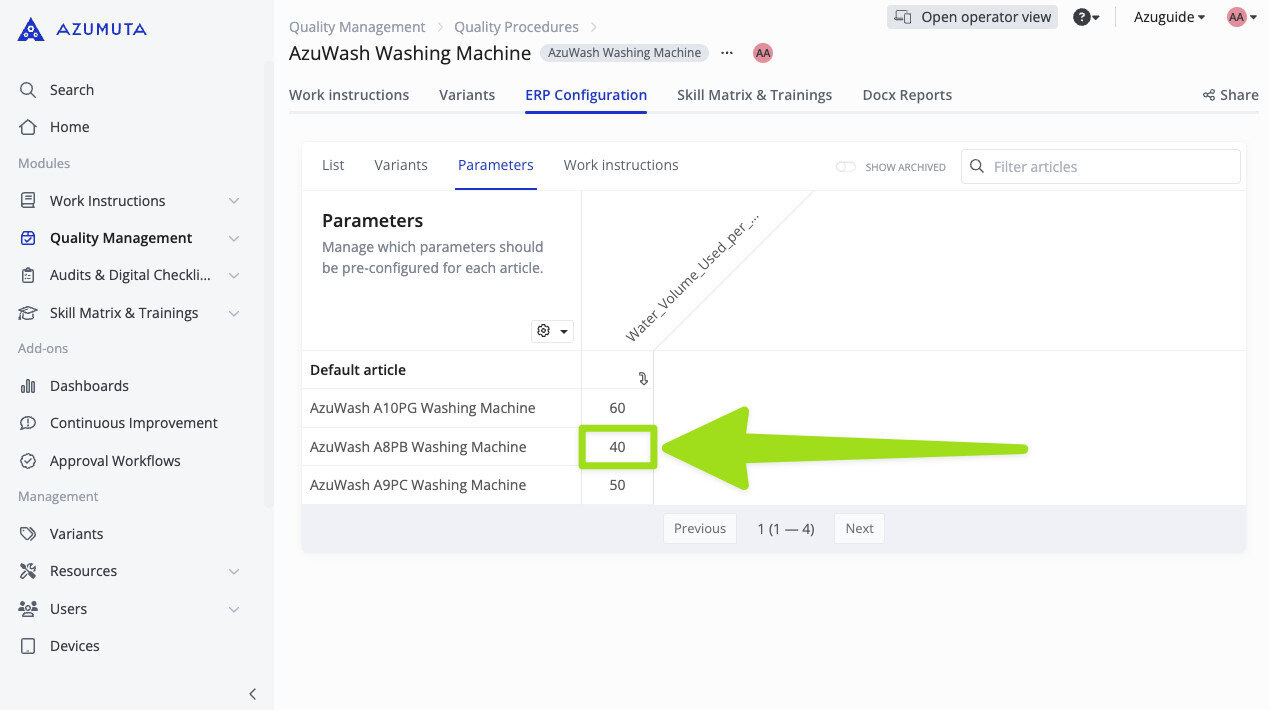Open the Devices section
Screen dimensions: 1270x710
75,645
